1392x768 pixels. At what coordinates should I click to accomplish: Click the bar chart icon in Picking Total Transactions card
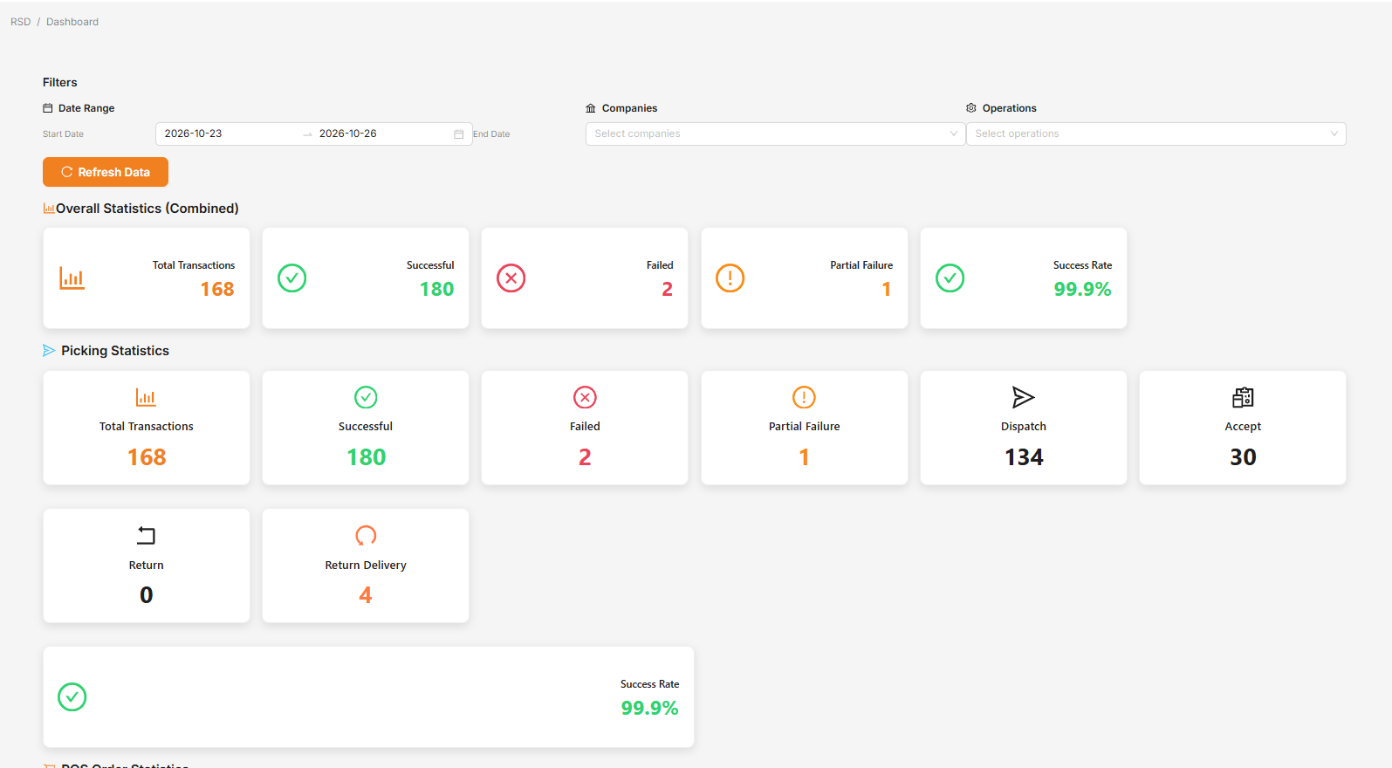coord(146,398)
